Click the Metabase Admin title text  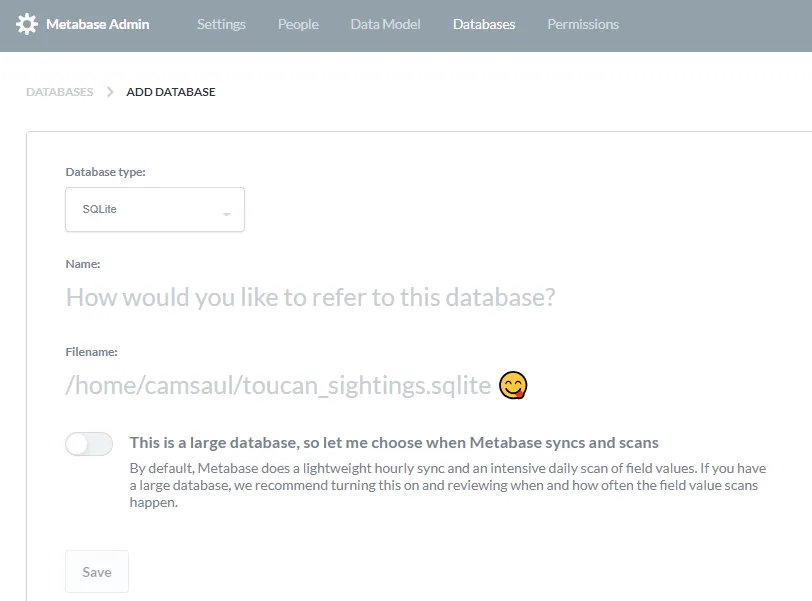[98, 24]
